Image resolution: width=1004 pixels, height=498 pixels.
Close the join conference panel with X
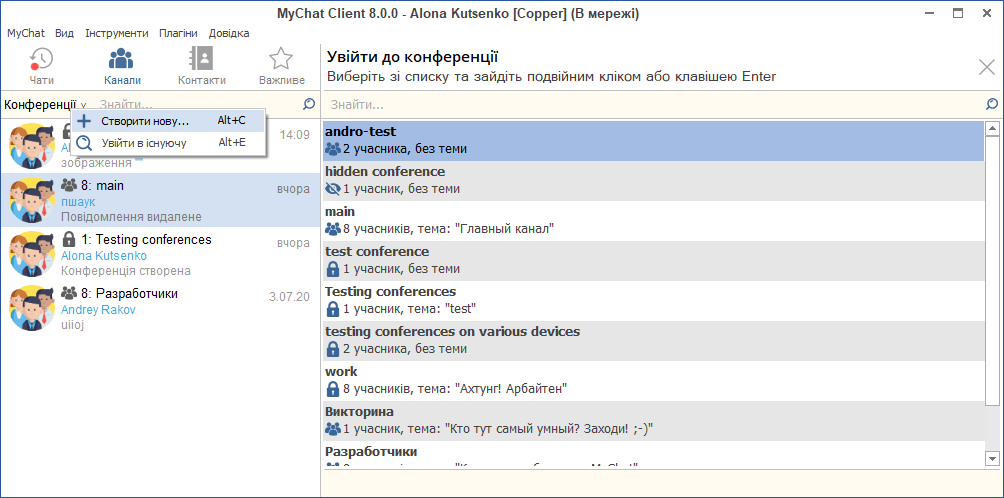(x=986, y=67)
